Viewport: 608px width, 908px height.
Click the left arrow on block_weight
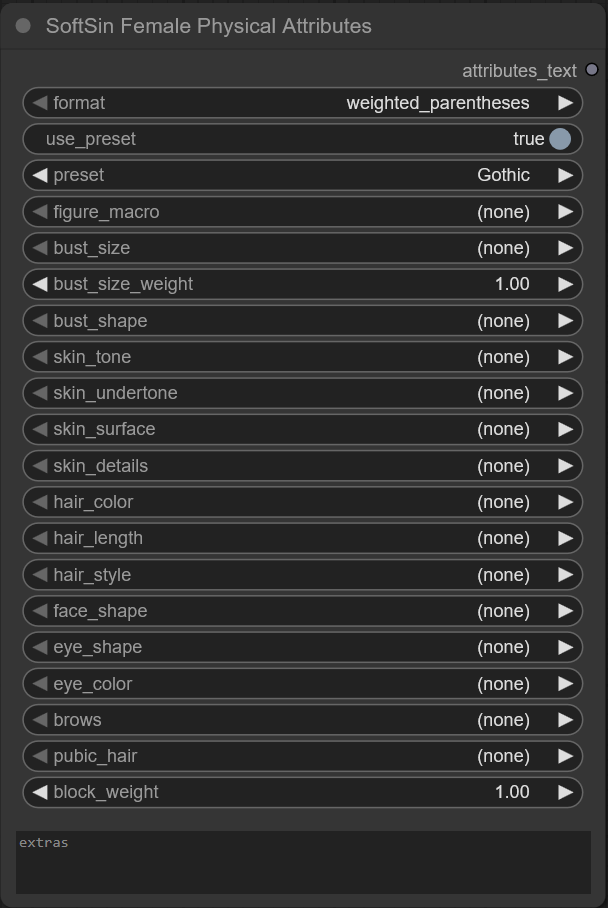[40, 792]
